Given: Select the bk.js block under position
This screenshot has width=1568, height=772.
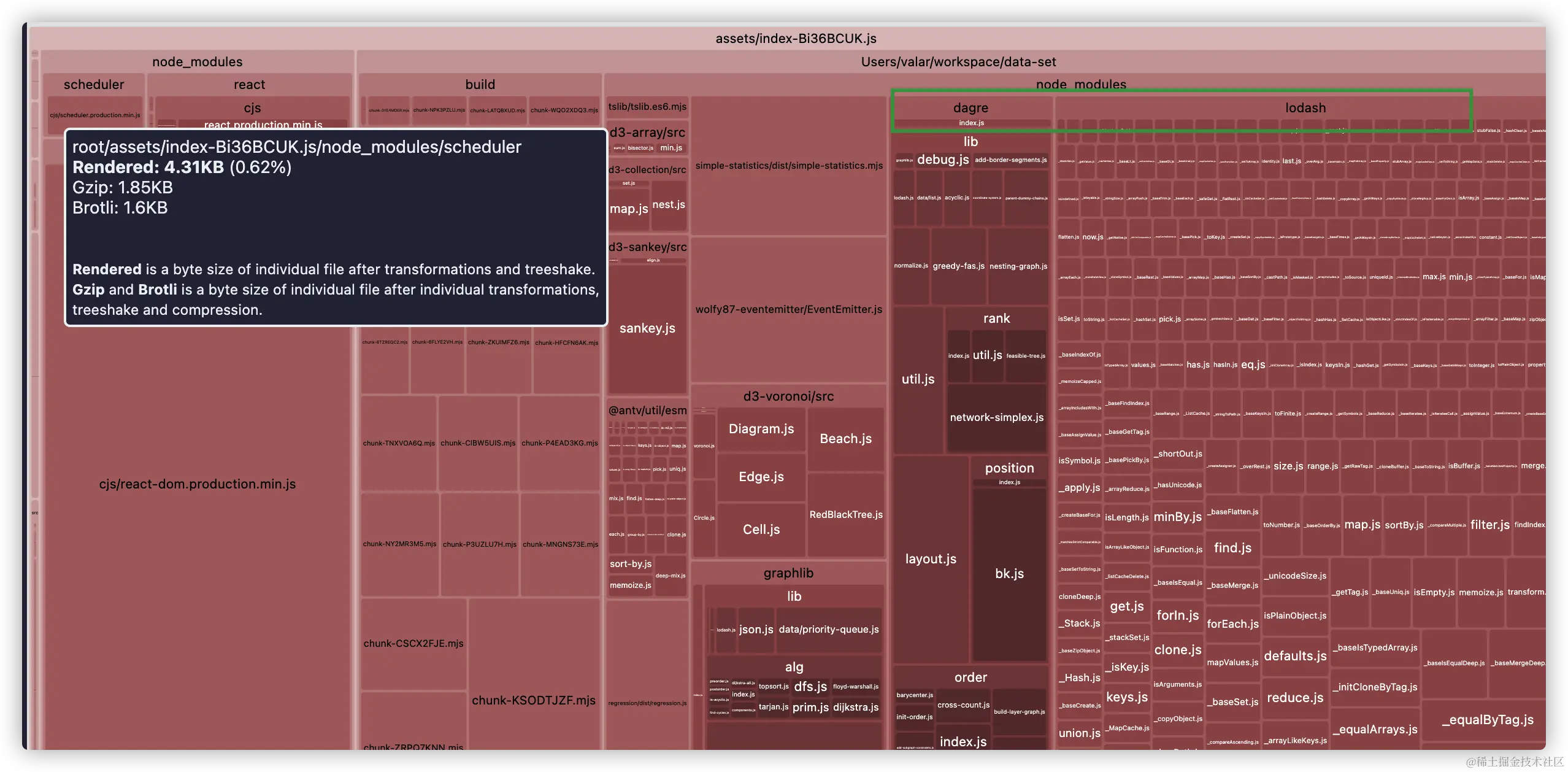Looking at the screenshot, I should tap(1009, 574).
